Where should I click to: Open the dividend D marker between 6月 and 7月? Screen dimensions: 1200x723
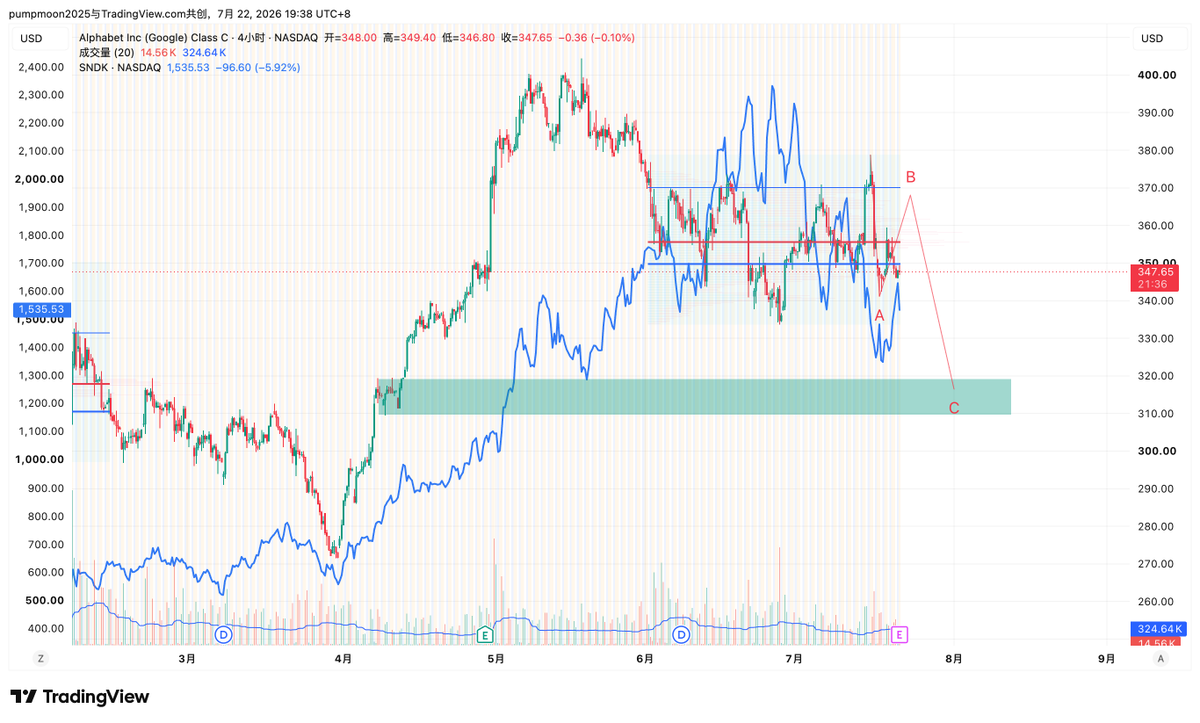tap(682, 634)
